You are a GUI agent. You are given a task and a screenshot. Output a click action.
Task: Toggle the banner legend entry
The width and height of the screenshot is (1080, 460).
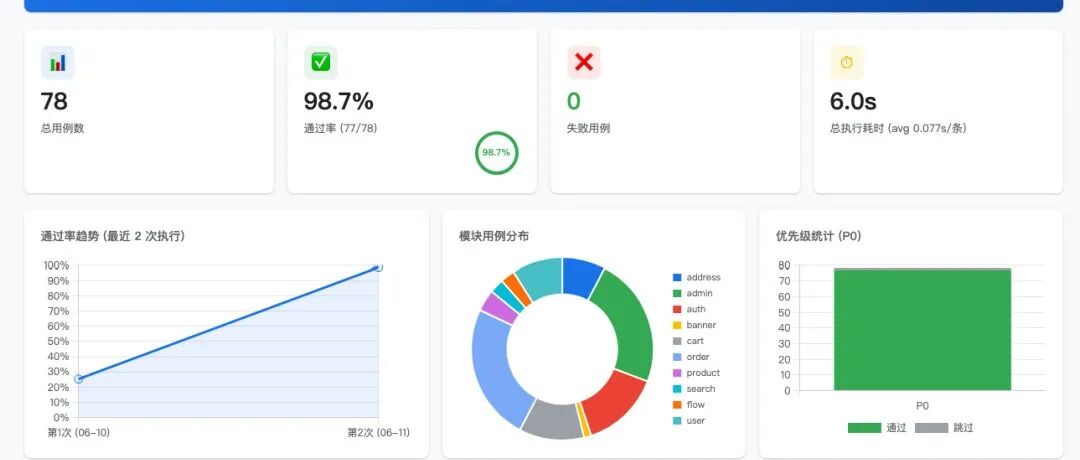click(x=694, y=325)
